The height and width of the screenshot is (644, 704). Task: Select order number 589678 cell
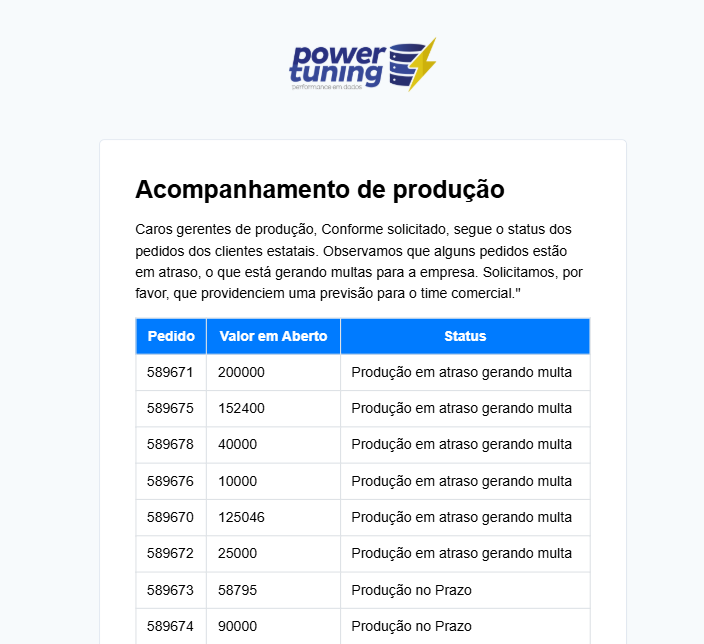pos(170,444)
